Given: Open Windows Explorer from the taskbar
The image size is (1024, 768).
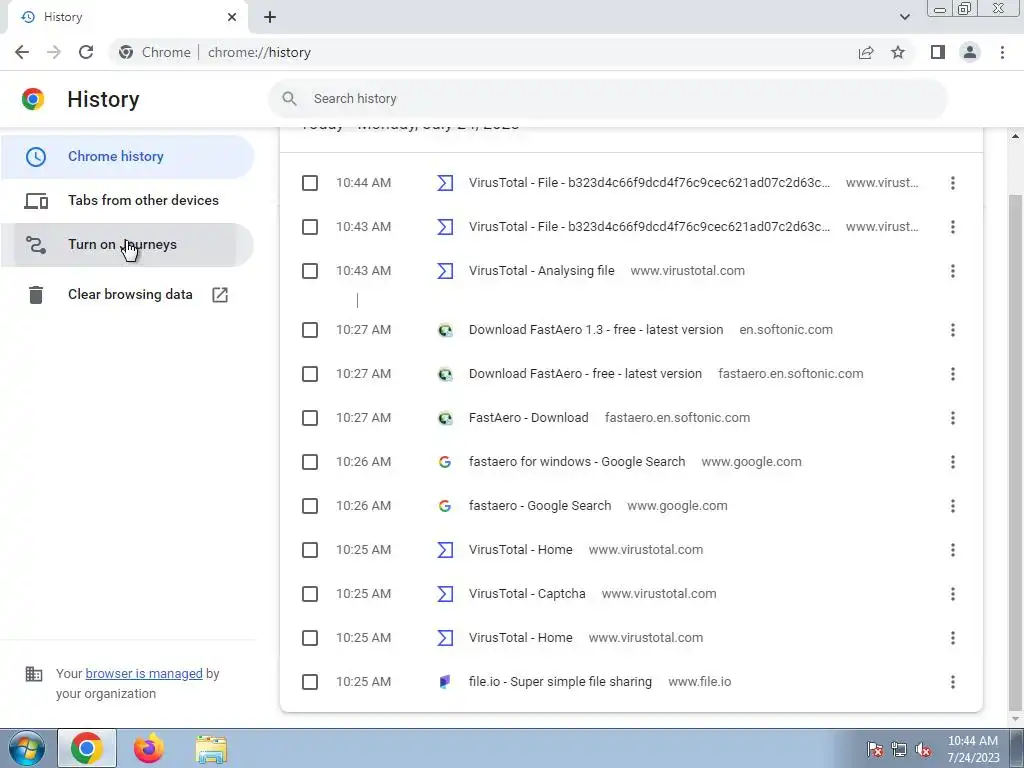Looking at the screenshot, I should coord(211,749).
